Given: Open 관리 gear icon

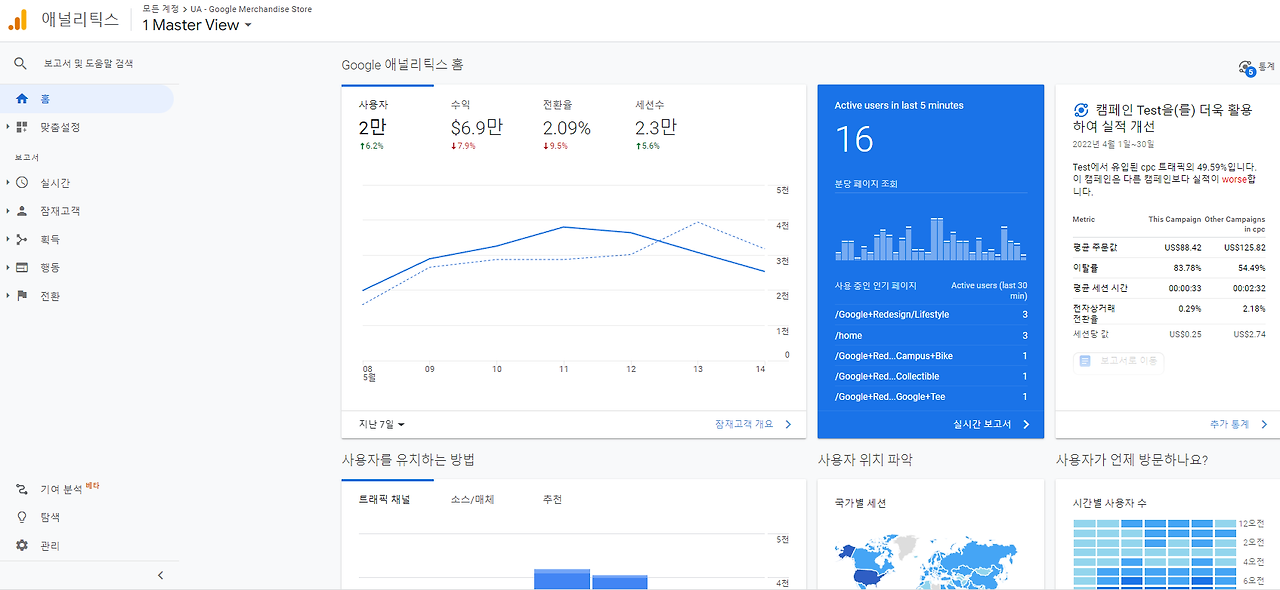Looking at the screenshot, I should pos(22,546).
